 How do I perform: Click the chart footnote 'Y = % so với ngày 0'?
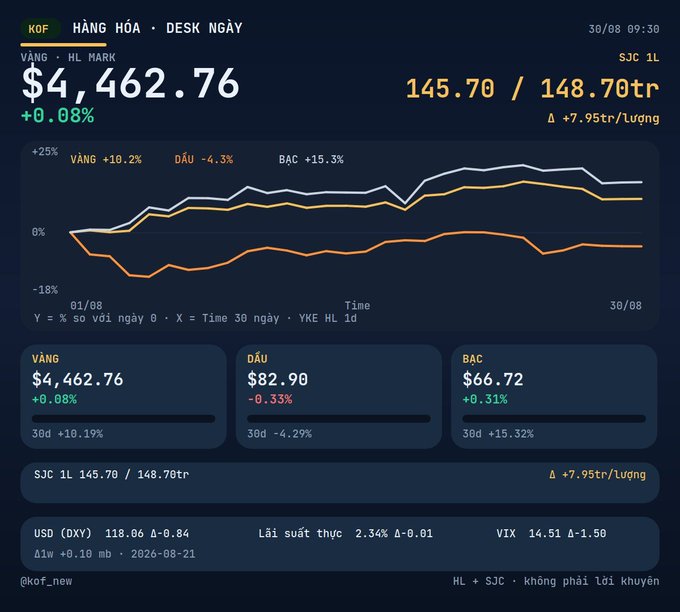[95, 318]
